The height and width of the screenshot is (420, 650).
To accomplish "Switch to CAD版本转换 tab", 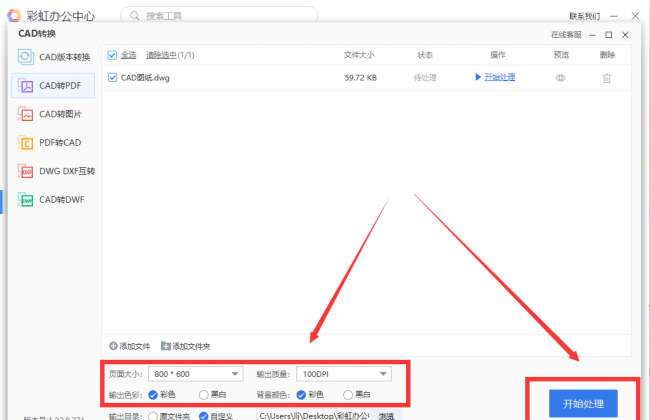I will (x=53, y=57).
